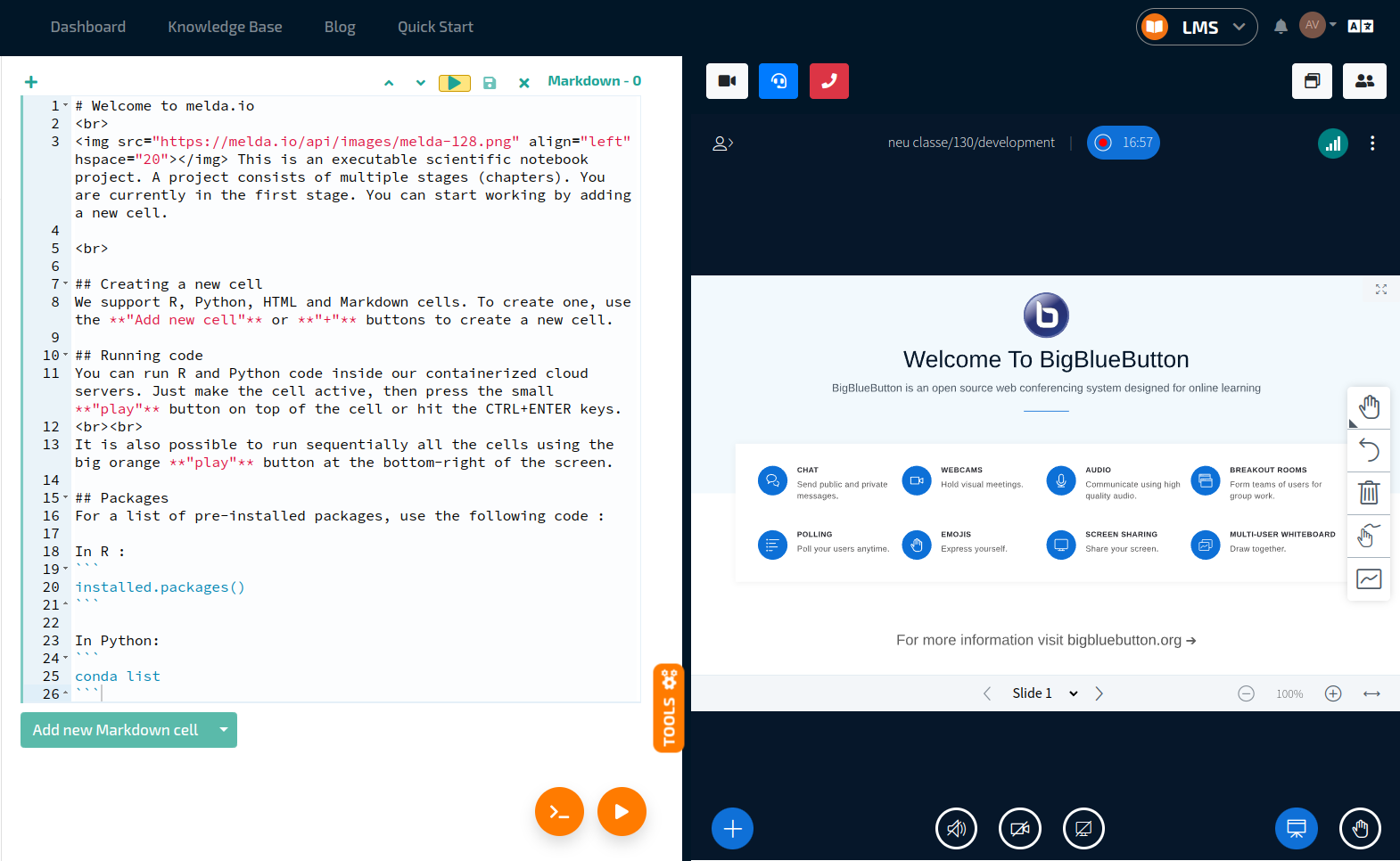
Task: Open the headset audio settings button
Action: (778, 81)
